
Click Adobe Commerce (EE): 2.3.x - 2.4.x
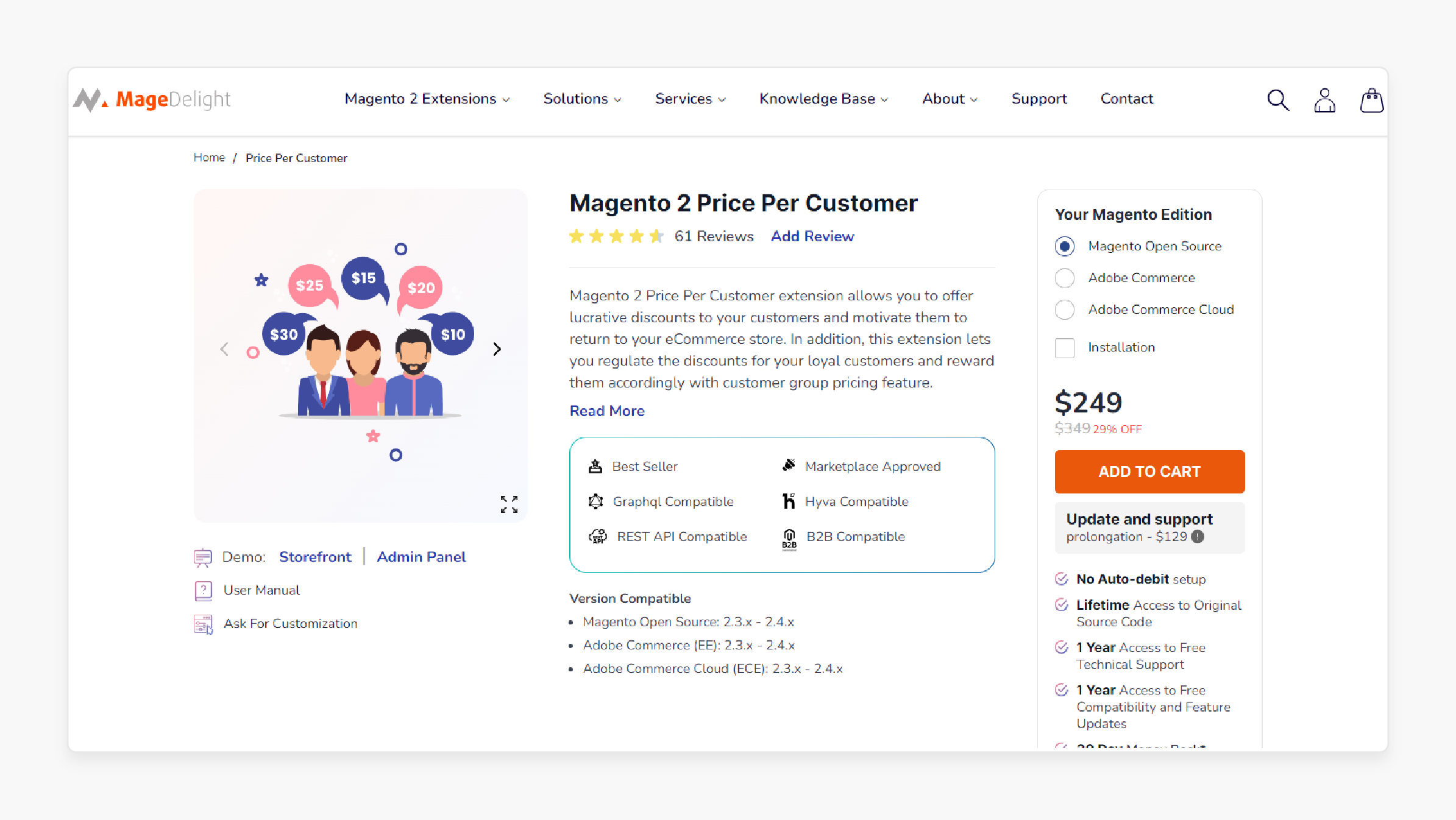pos(689,645)
